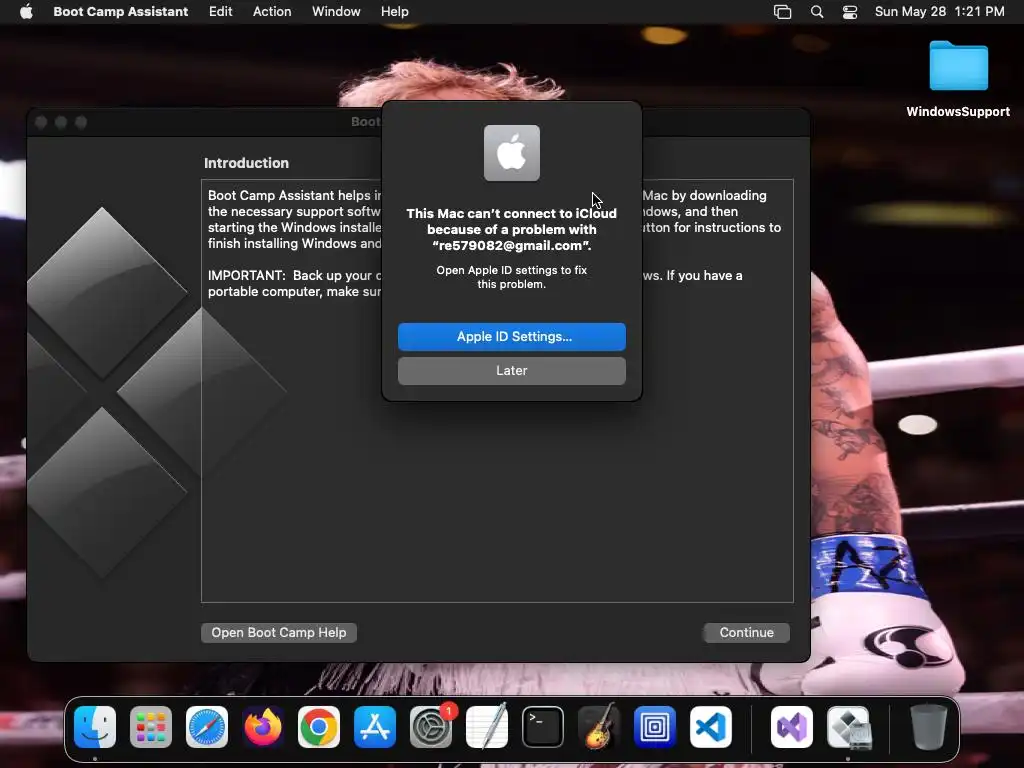
Task: Click Boot Camp Assistant Dock icon
Action: (848, 727)
